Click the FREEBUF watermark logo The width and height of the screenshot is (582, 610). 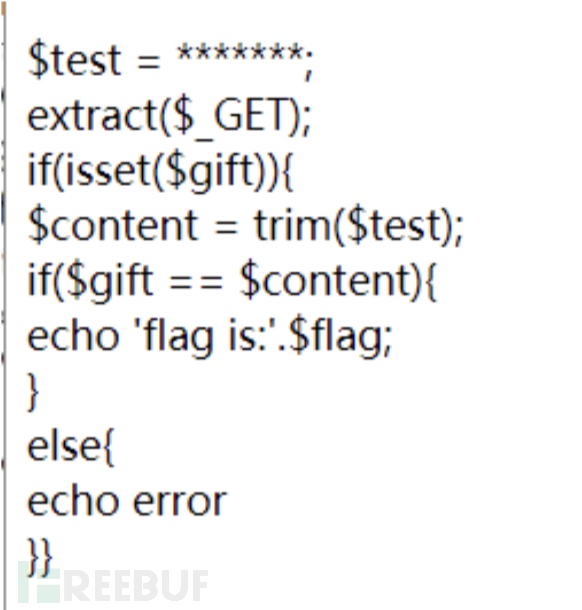[x=113, y=583]
